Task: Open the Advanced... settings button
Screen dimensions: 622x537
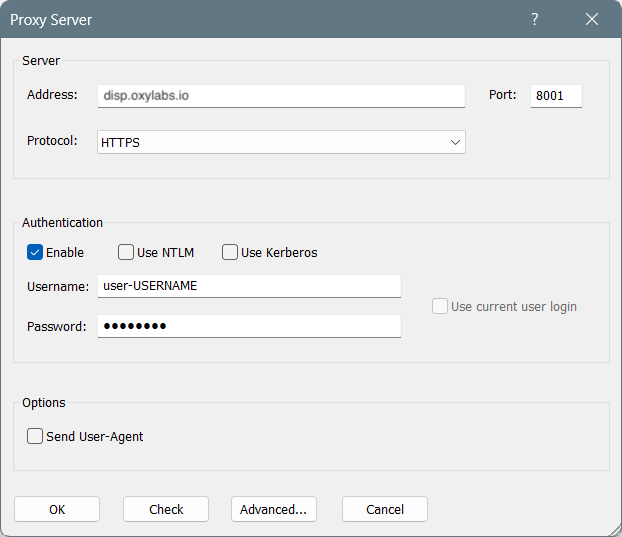Action: 274,509
